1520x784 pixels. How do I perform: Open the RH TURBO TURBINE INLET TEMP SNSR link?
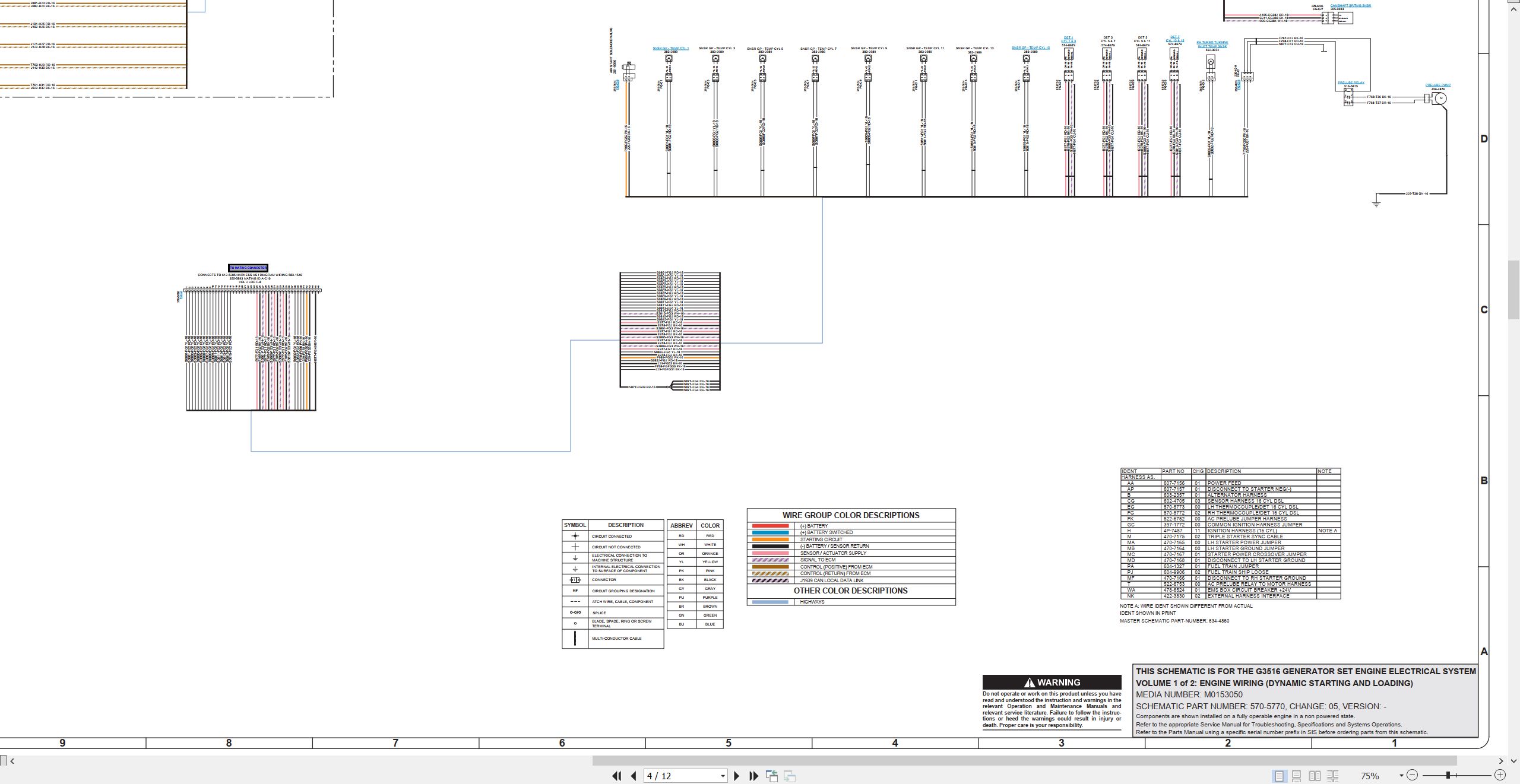(1212, 45)
